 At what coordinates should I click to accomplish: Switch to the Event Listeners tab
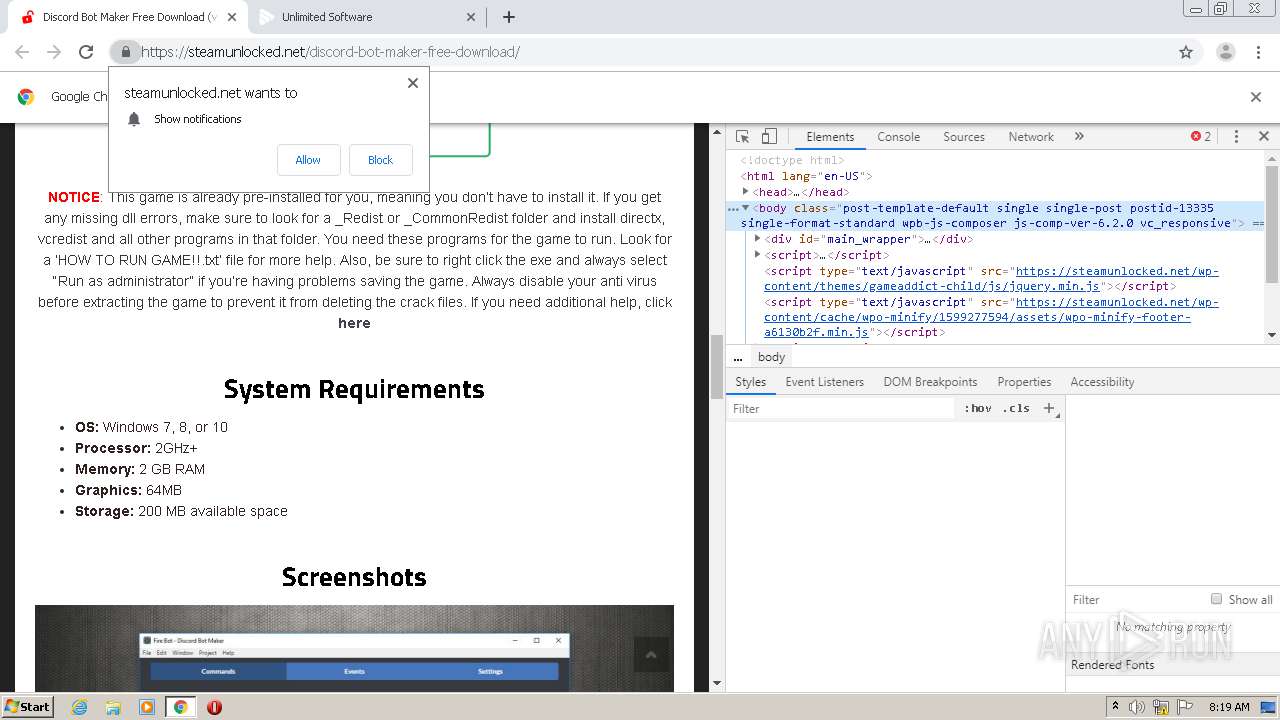(x=824, y=382)
